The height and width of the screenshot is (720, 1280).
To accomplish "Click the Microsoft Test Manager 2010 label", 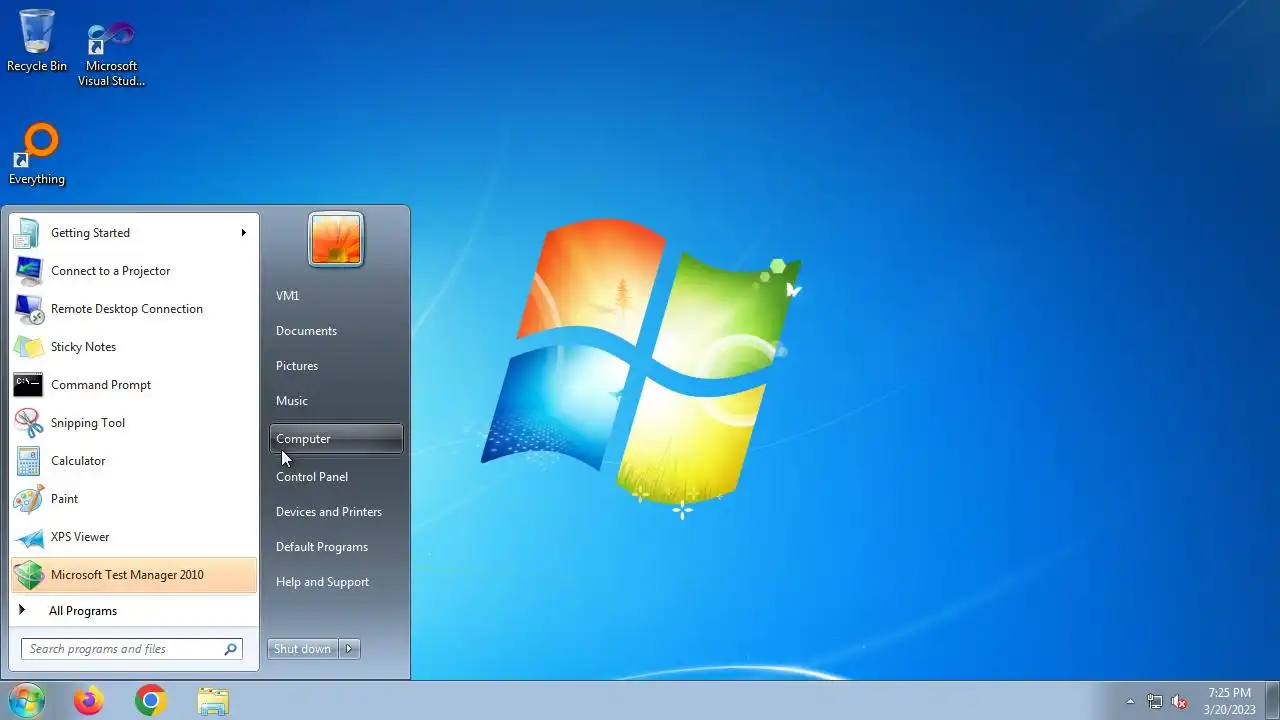I will click(x=127, y=575).
